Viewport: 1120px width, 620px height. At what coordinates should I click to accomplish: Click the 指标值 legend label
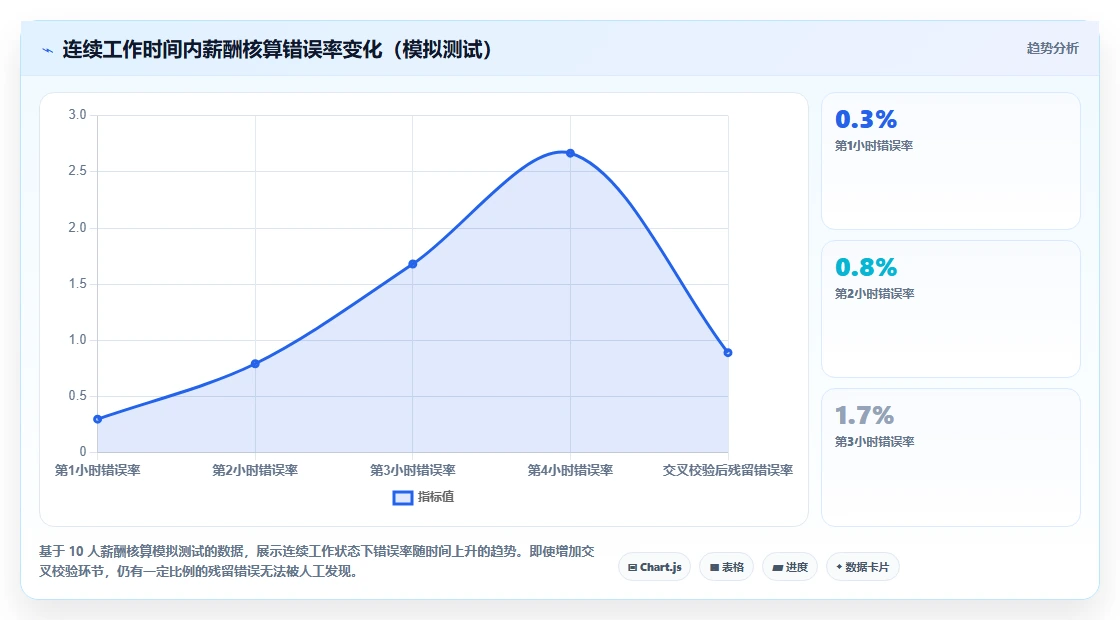[436, 497]
